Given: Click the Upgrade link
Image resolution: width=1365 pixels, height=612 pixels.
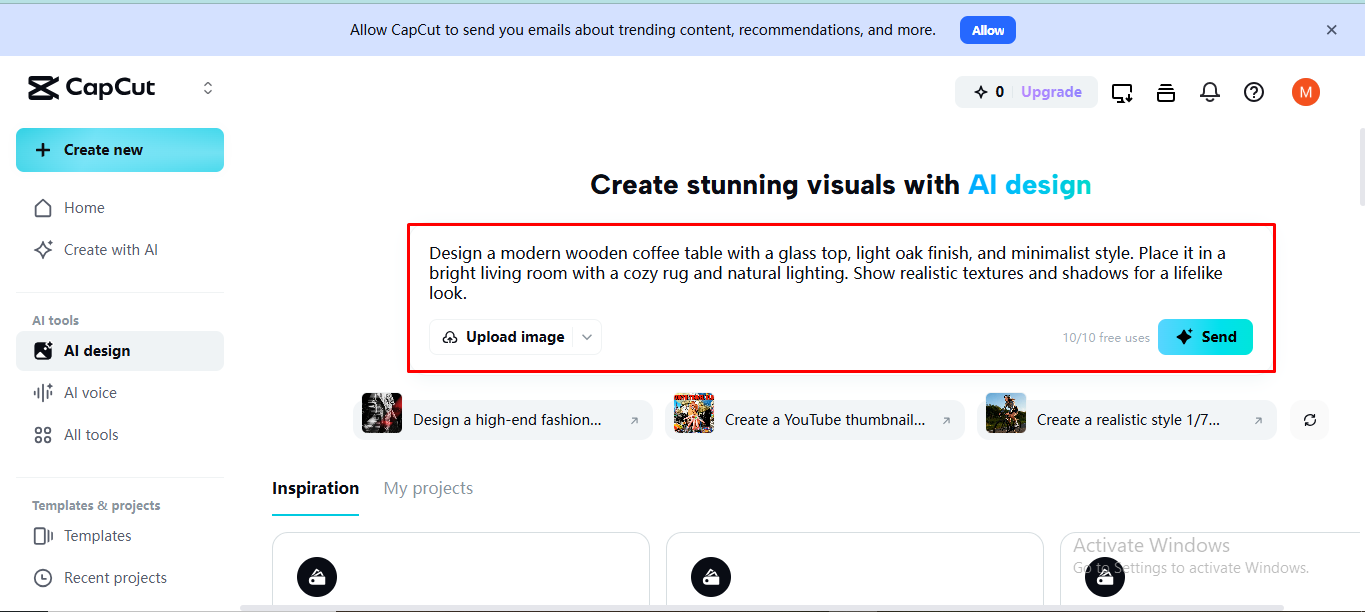Looking at the screenshot, I should [1050, 91].
